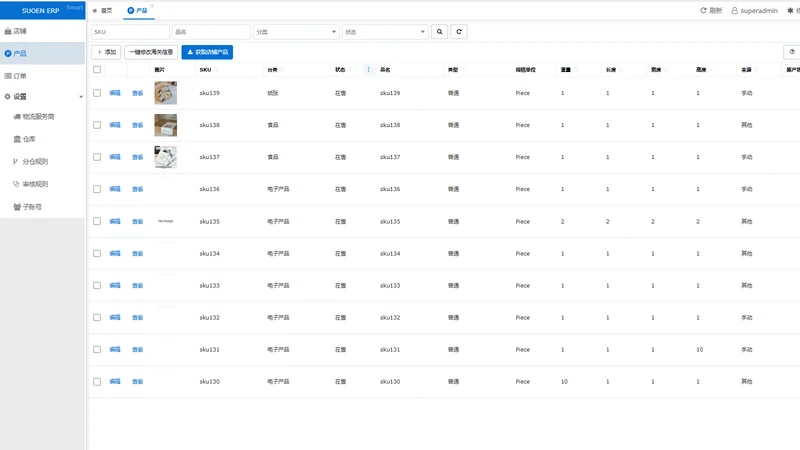Viewport: 800px width, 450px height.
Task: Check the sku135 row checkbox
Action: point(97,221)
